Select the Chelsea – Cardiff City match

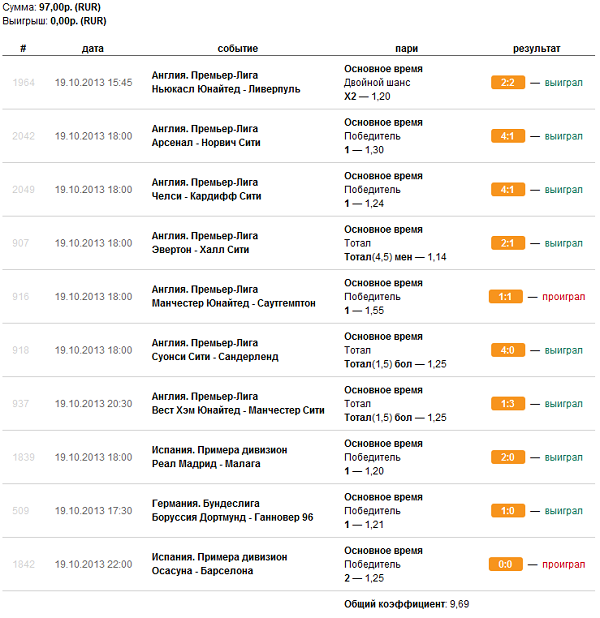tap(207, 196)
